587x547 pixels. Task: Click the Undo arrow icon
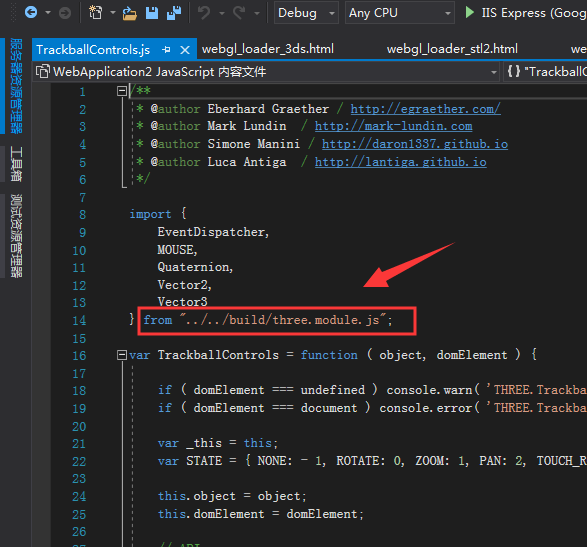204,13
